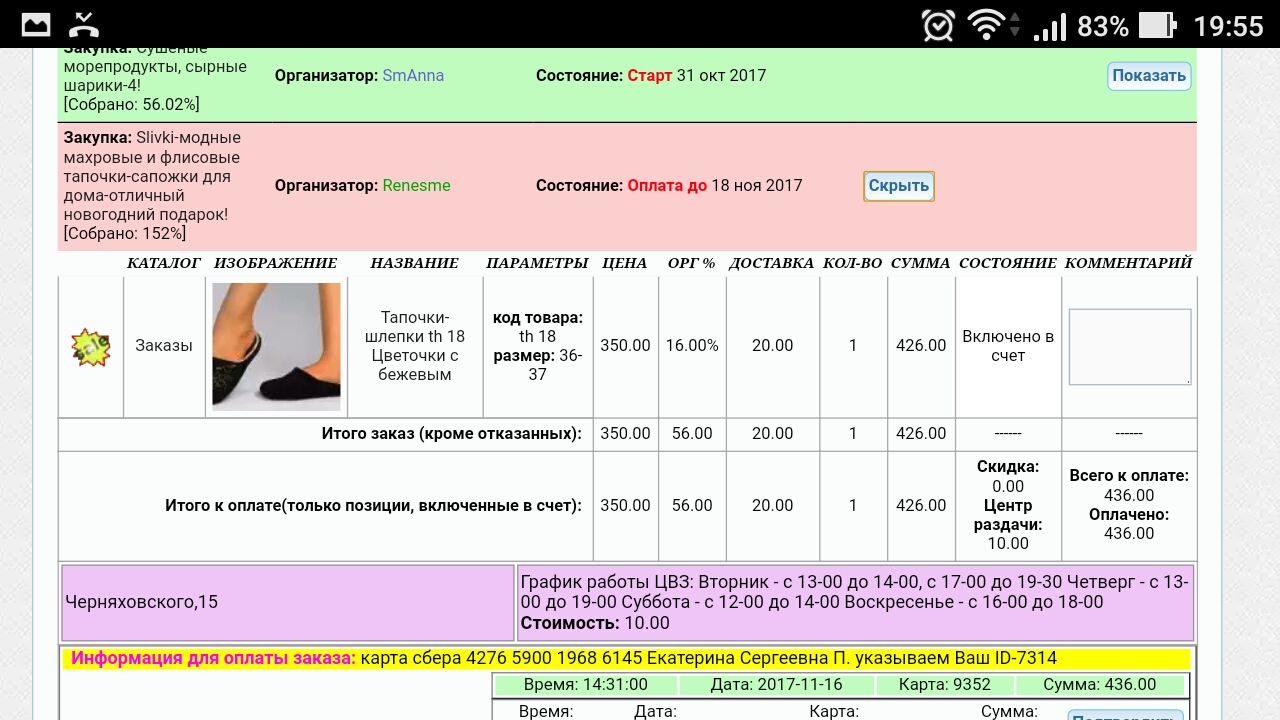Click the Скрыть button
Screen dimensions: 1280x720
click(898, 186)
